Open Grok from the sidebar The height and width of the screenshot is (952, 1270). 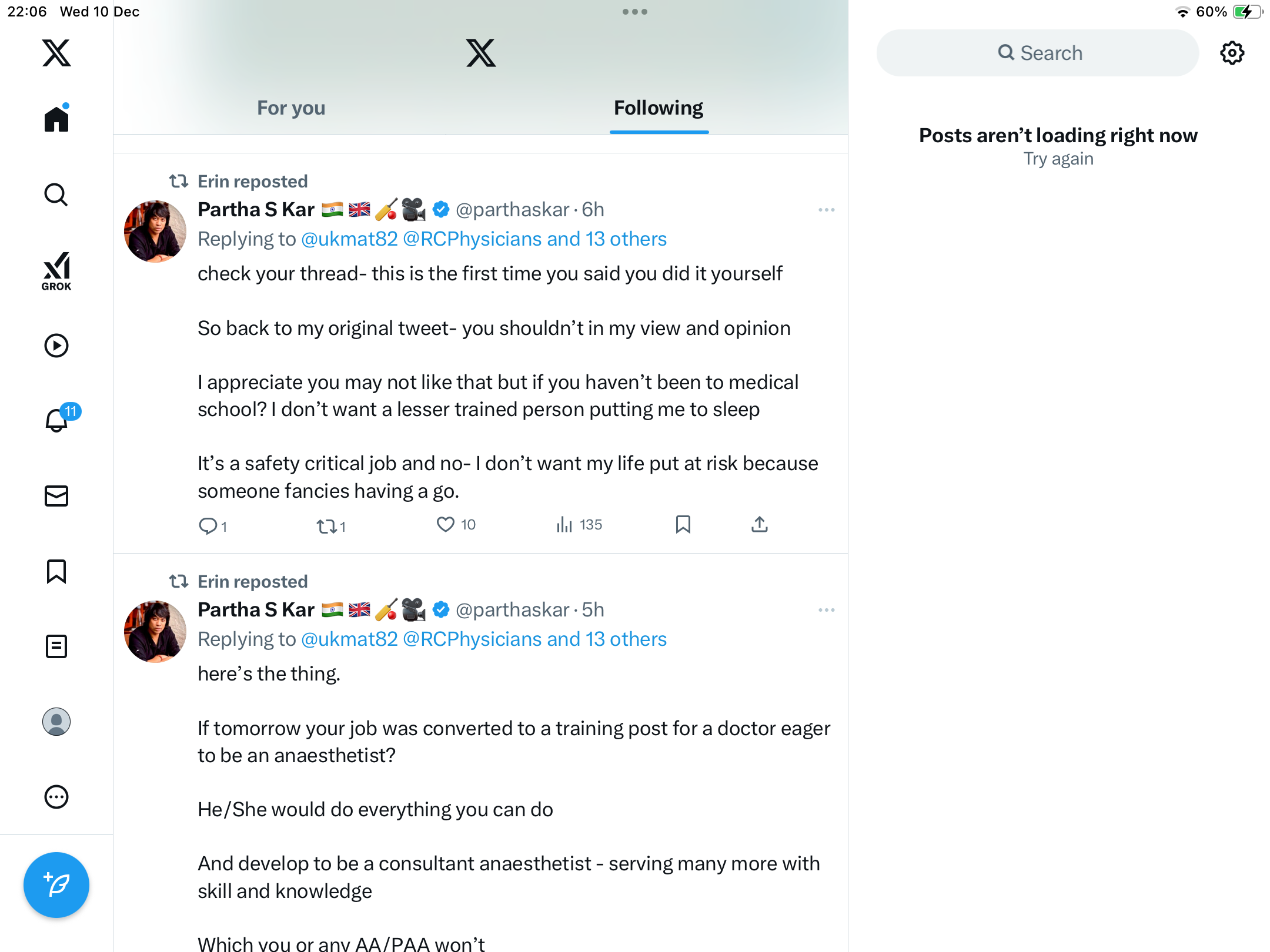[x=56, y=271]
